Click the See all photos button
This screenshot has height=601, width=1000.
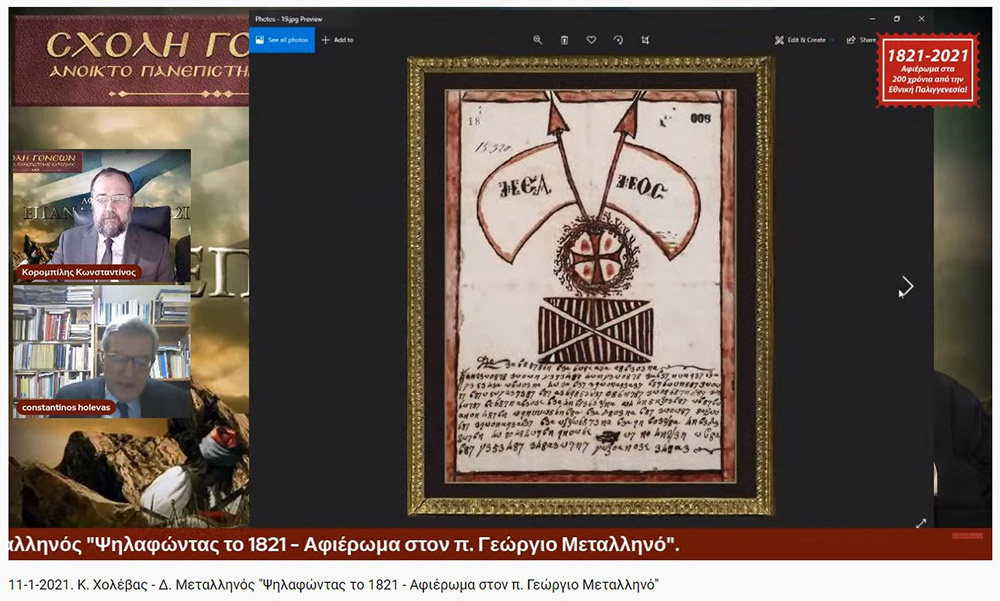[x=282, y=40]
